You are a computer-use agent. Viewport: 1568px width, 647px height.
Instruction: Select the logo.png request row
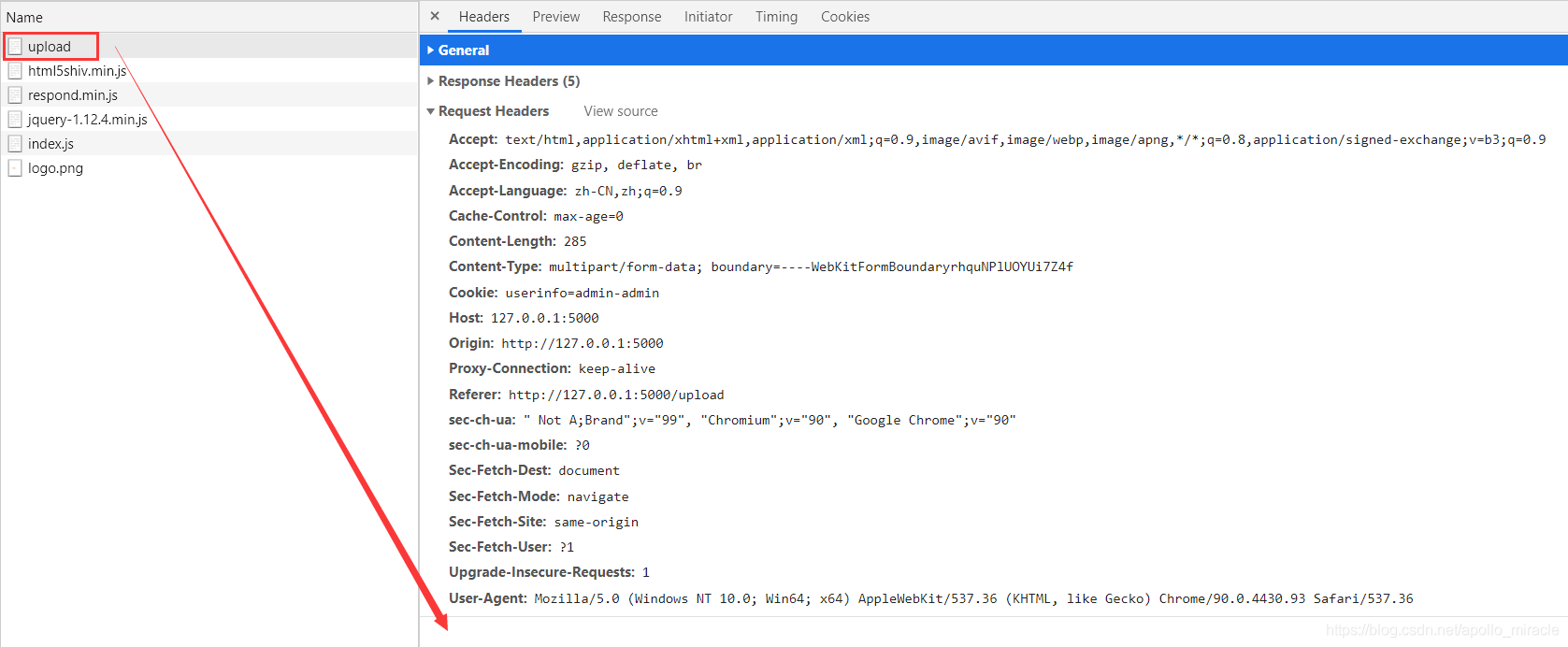pyautogui.click(x=56, y=168)
